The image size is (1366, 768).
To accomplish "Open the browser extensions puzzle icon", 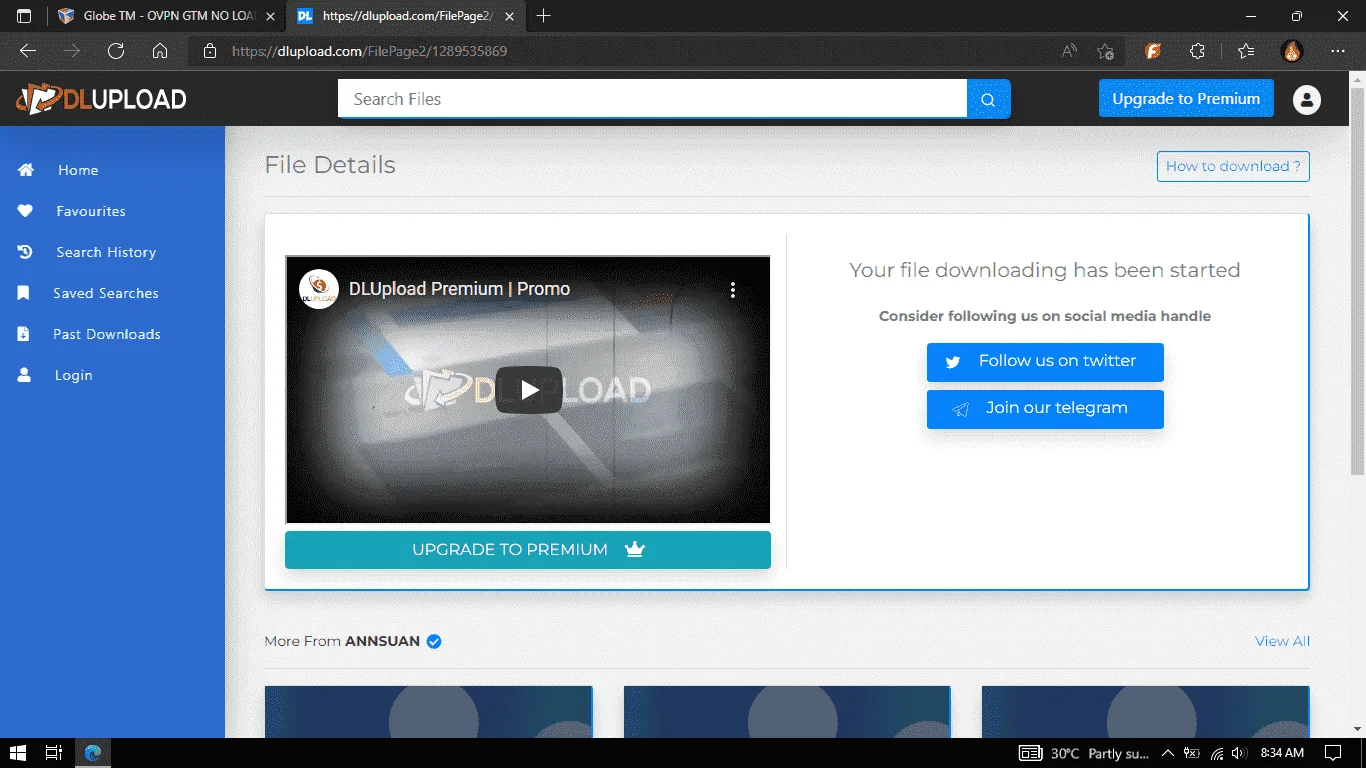I will point(1197,51).
